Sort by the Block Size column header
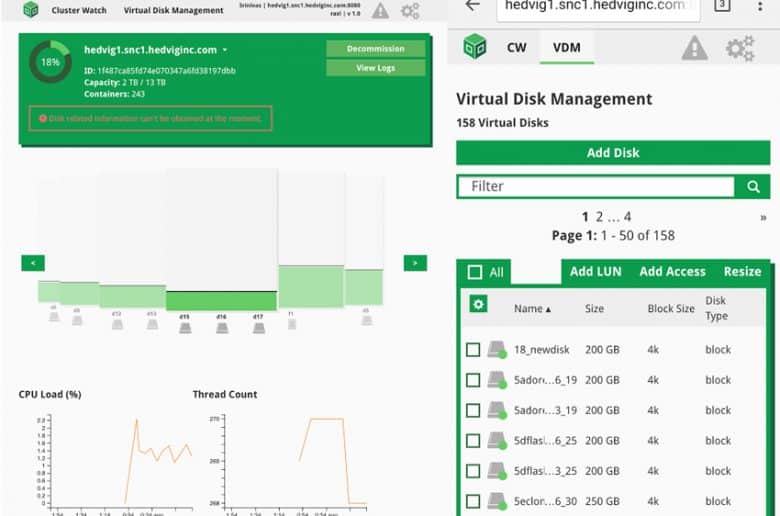Image resolution: width=780 pixels, height=516 pixels. (x=671, y=309)
